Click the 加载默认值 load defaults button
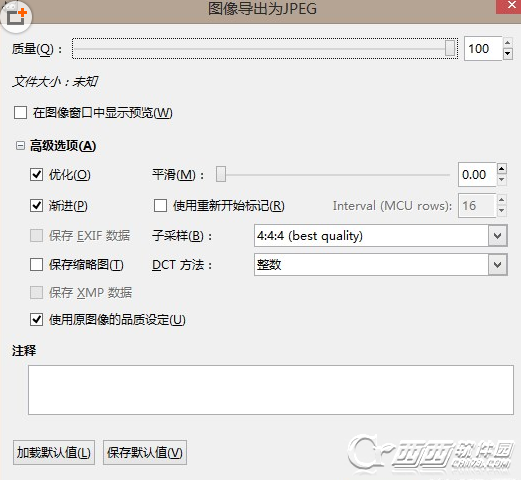This screenshot has height=480, width=521. pos(54,452)
